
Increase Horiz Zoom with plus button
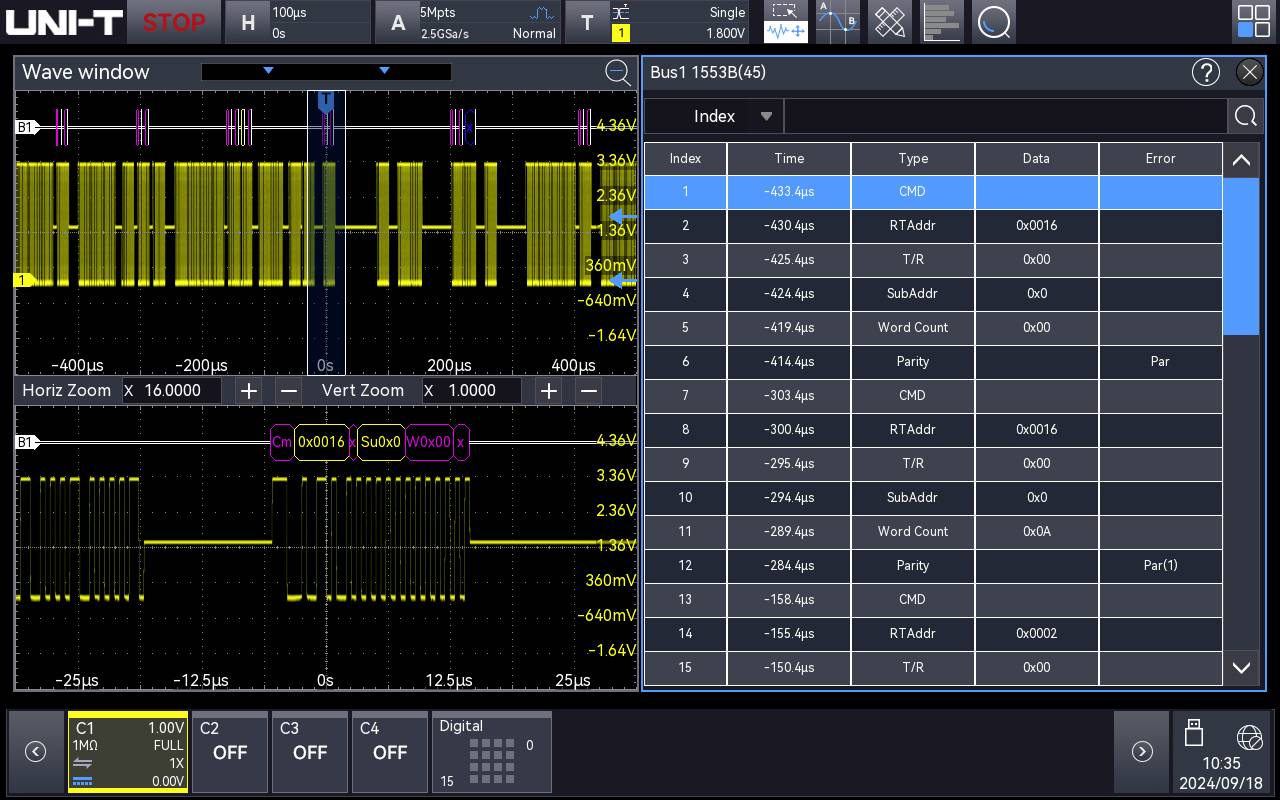click(248, 390)
